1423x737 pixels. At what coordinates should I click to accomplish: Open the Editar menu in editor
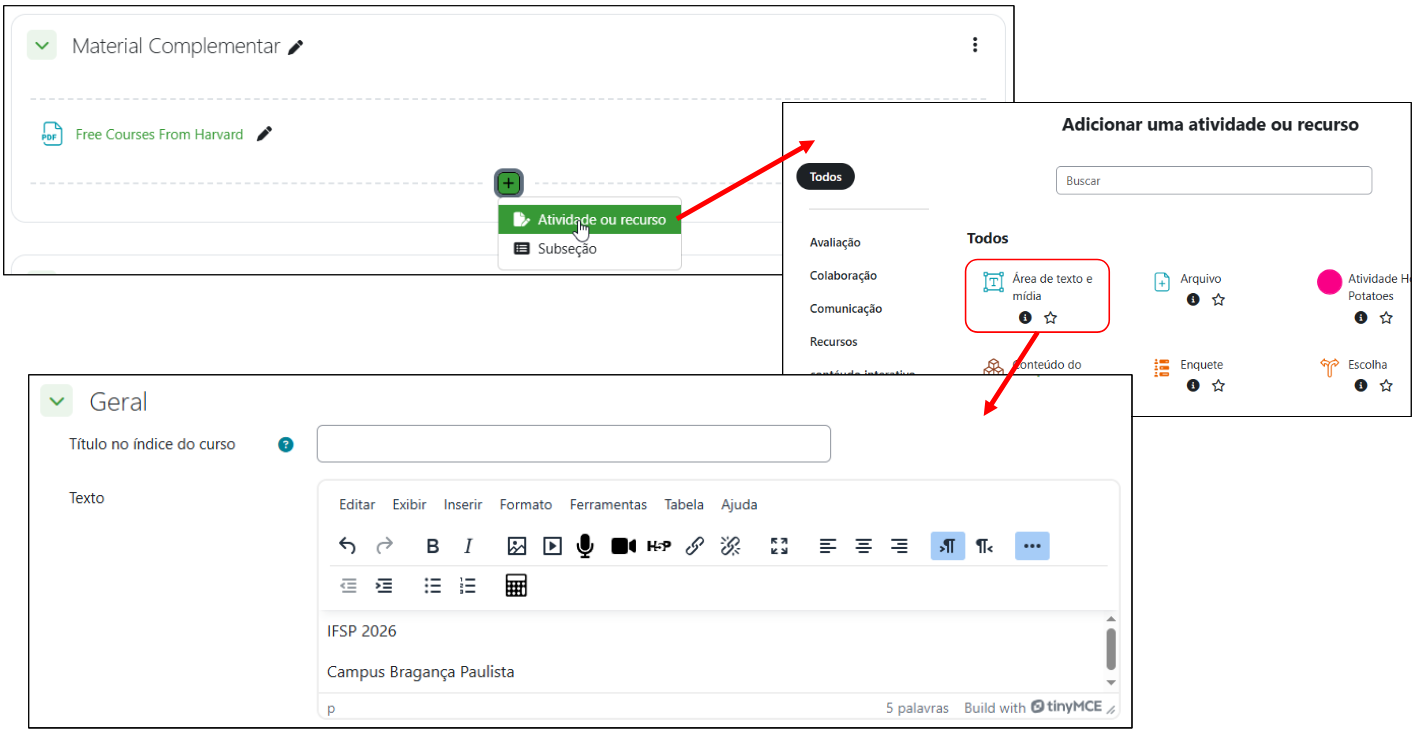[x=357, y=505]
